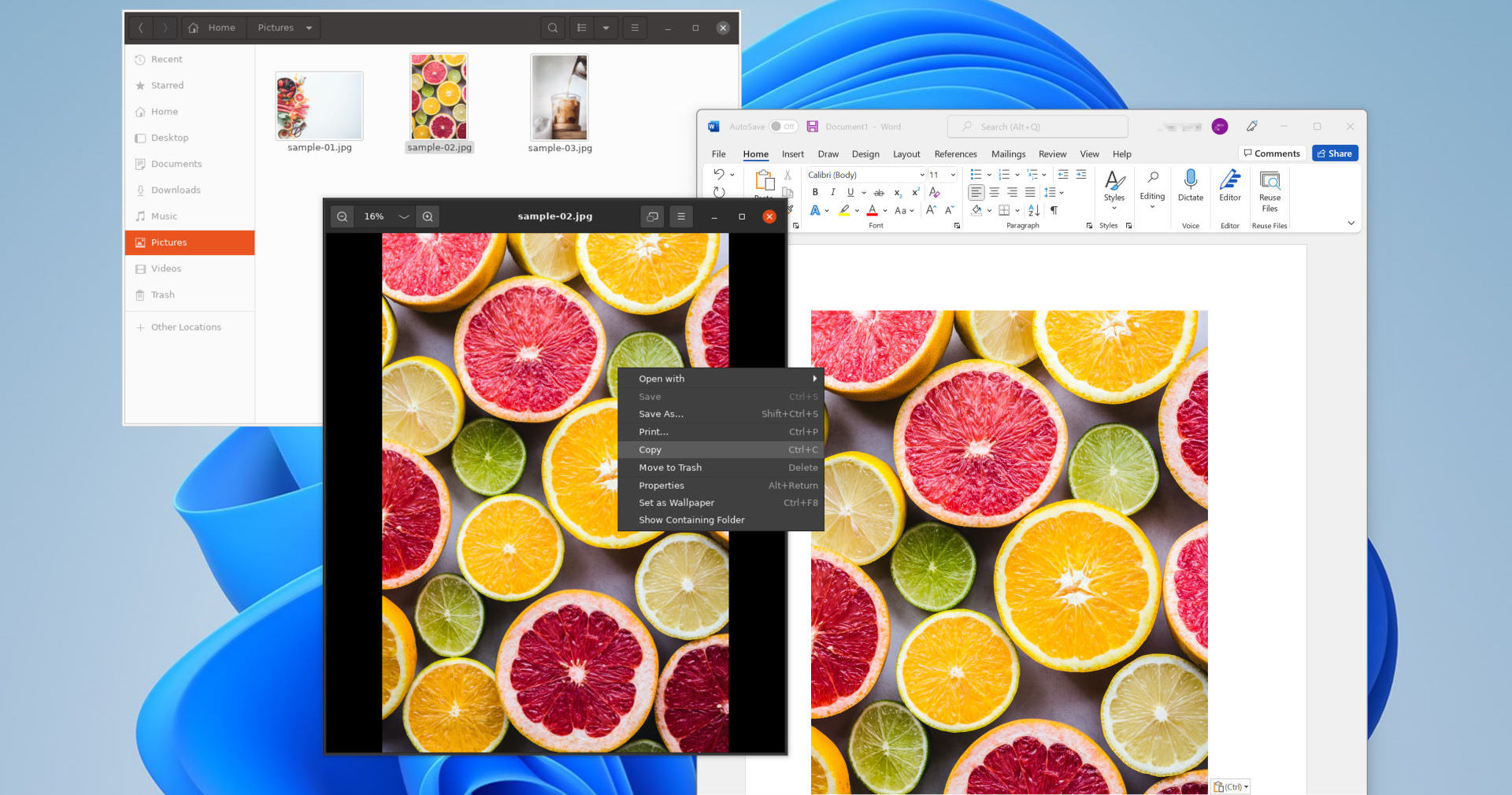The width and height of the screenshot is (1512, 795).
Task: Click the Reuse Files icon
Action: 1269,180
